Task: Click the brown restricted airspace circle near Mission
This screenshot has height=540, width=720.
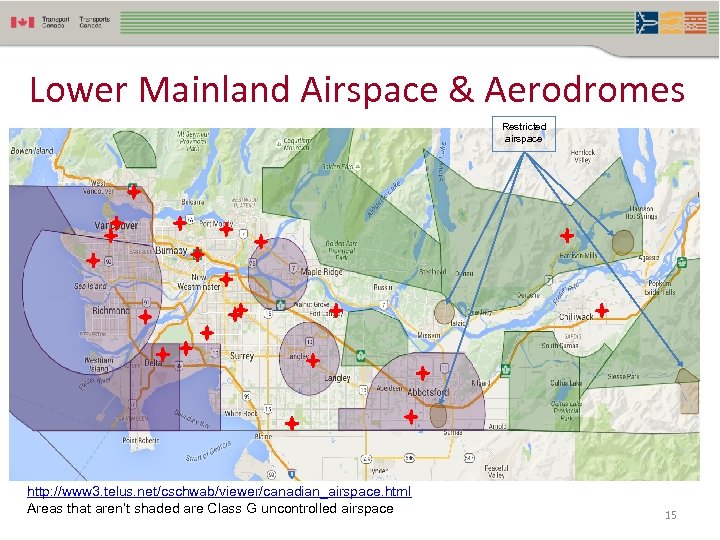Action: (444, 312)
